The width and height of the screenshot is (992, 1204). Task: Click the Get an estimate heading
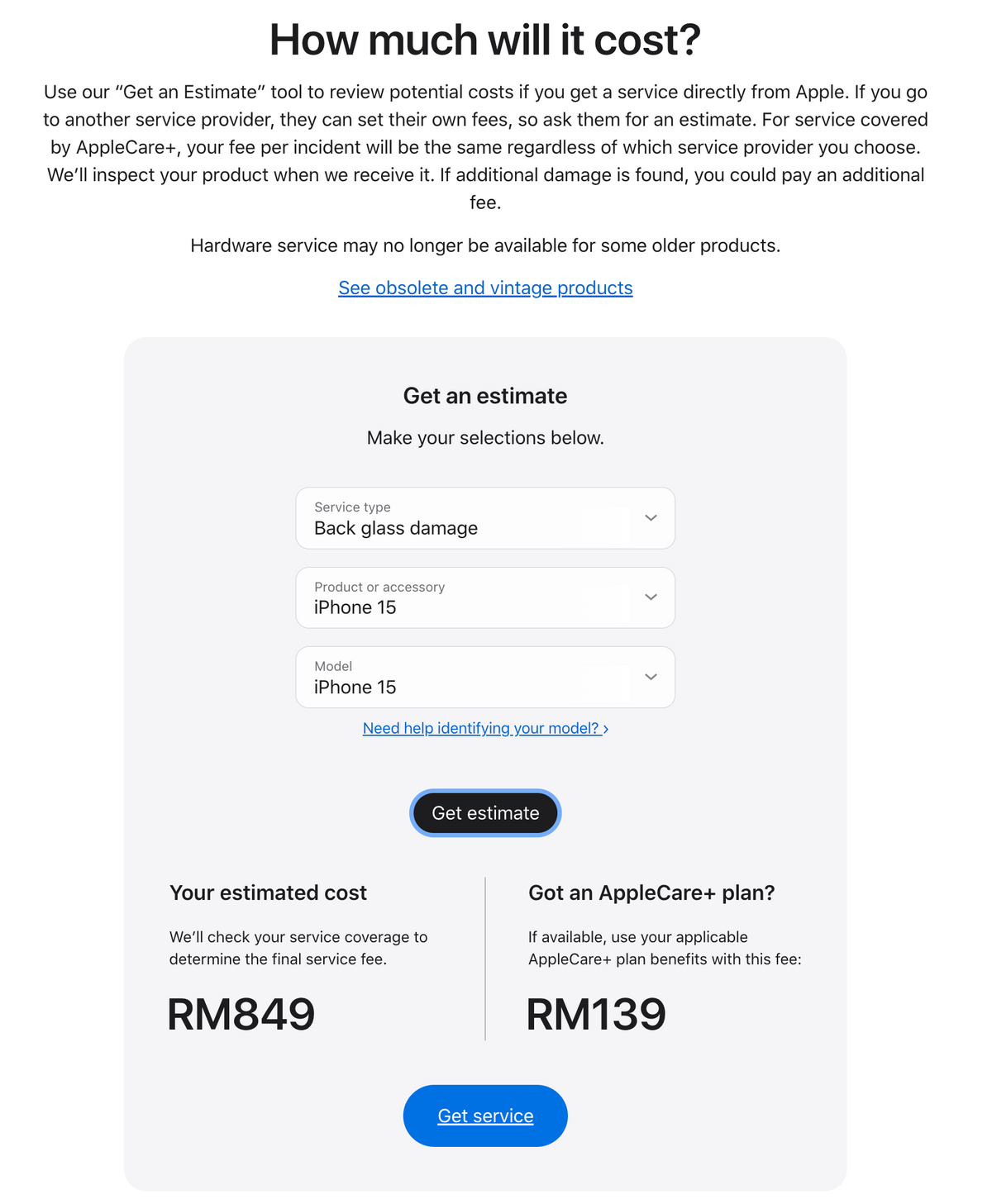pyautogui.click(x=485, y=396)
